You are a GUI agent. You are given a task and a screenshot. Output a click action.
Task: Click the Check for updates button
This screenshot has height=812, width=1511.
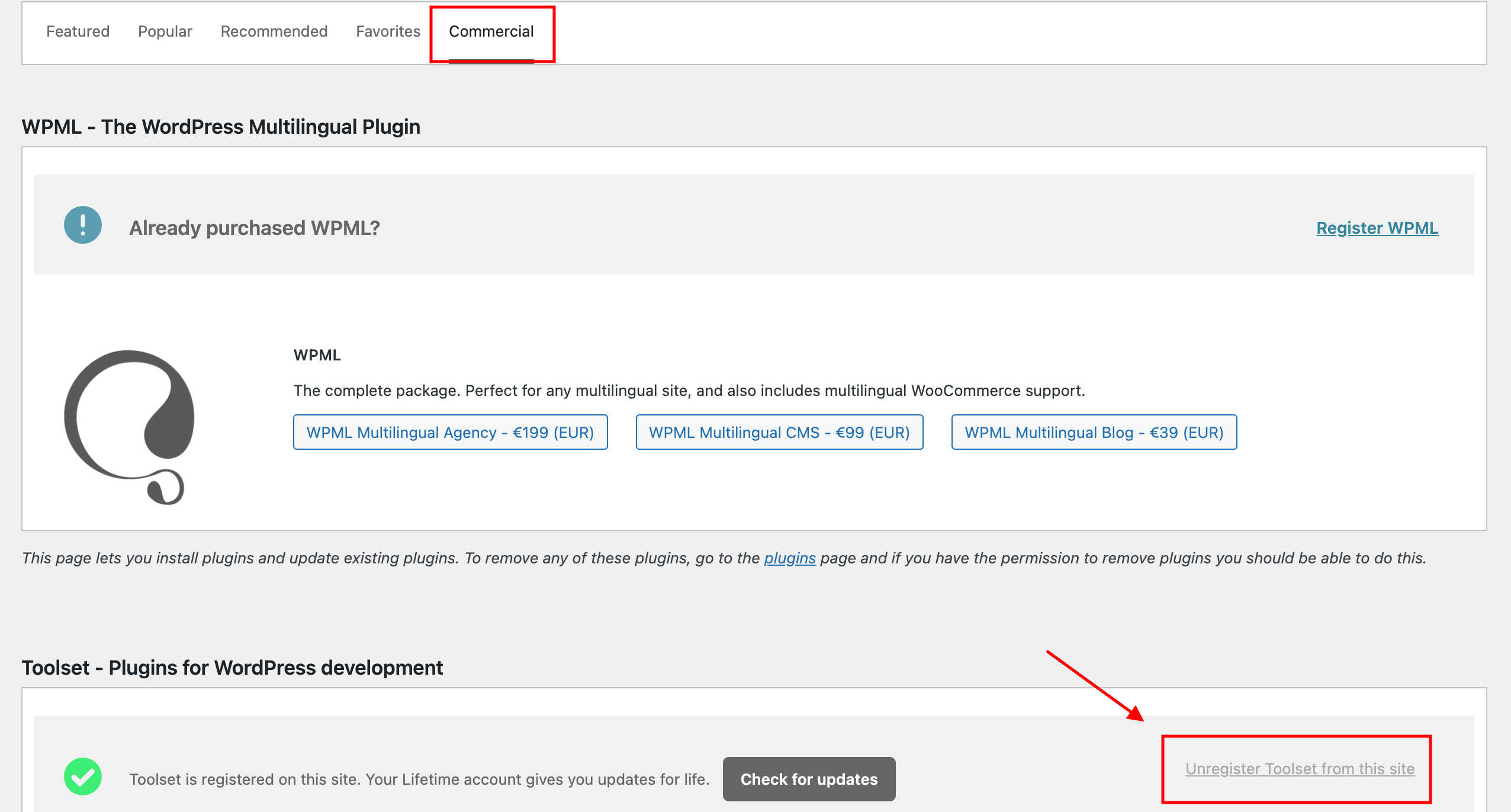[809, 779]
